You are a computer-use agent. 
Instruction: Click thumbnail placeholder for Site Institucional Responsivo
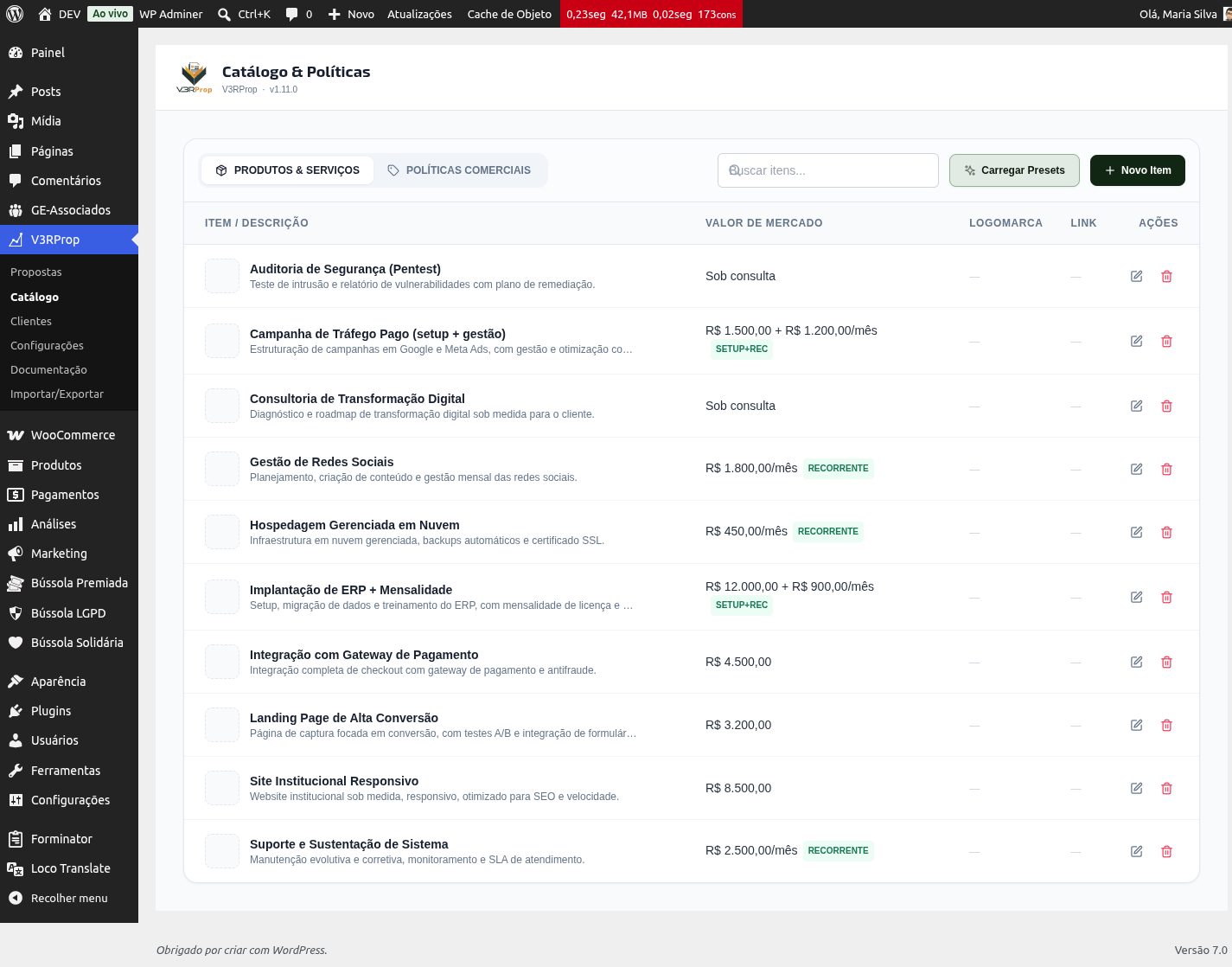tap(222, 788)
